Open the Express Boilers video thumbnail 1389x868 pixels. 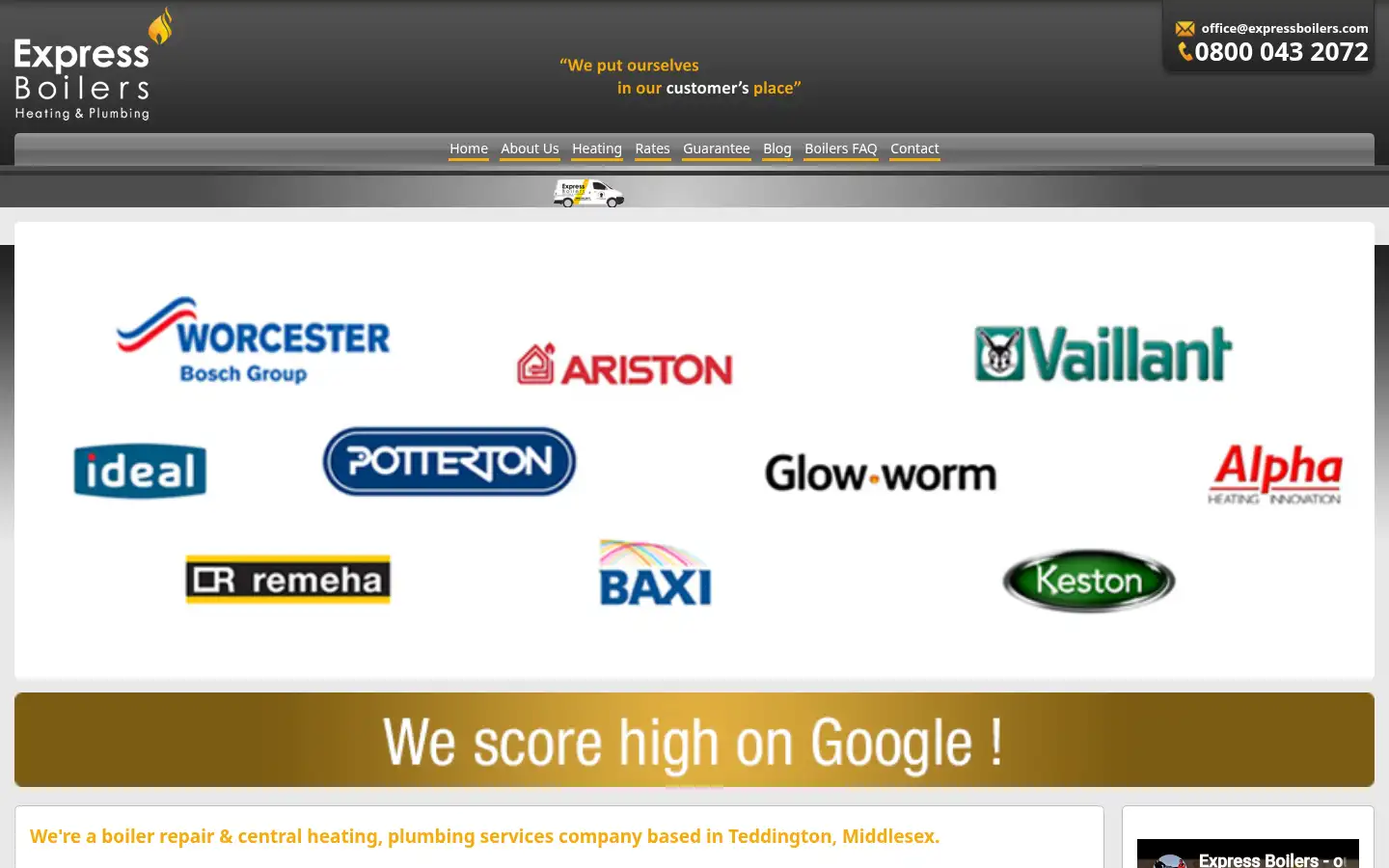[1248, 854]
